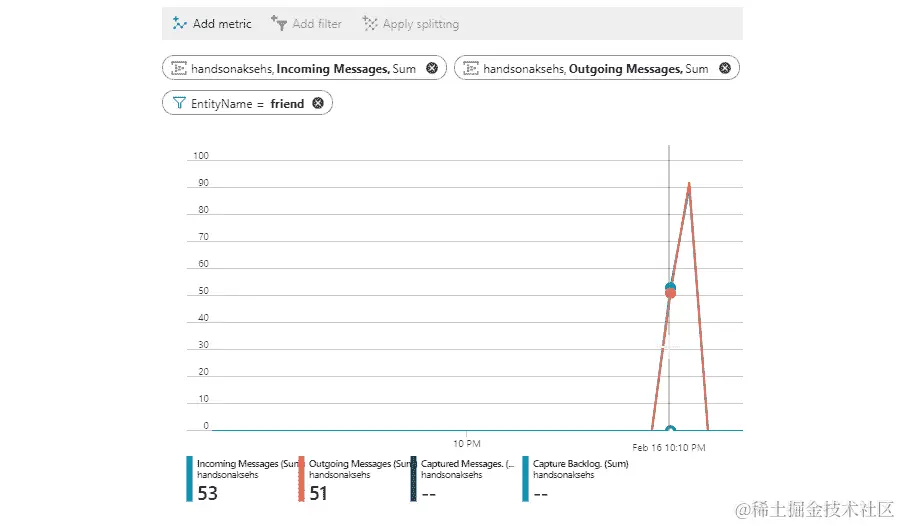Click the Apply splitting icon
This screenshot has width=901, height=526.
(369, 24)
